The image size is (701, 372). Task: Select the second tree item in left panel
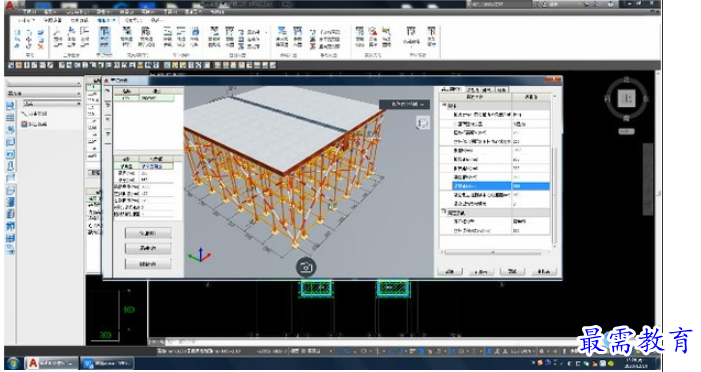coord(35,124)
